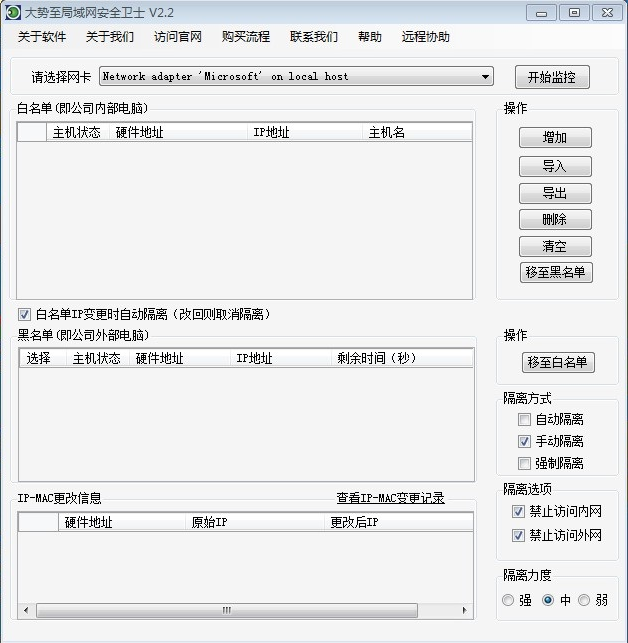Open the 关于我们 menu
The height and width of the screenshot is (643, 628).
[110, 37]
